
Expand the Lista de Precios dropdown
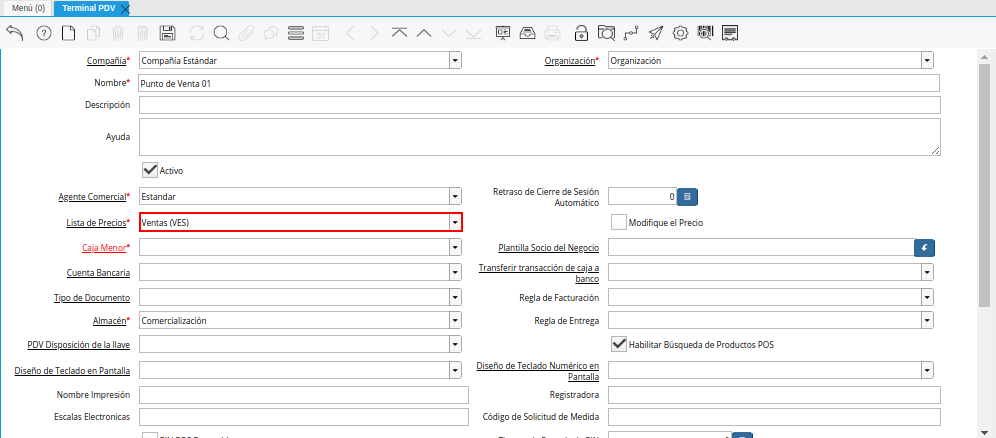point(455,222)
